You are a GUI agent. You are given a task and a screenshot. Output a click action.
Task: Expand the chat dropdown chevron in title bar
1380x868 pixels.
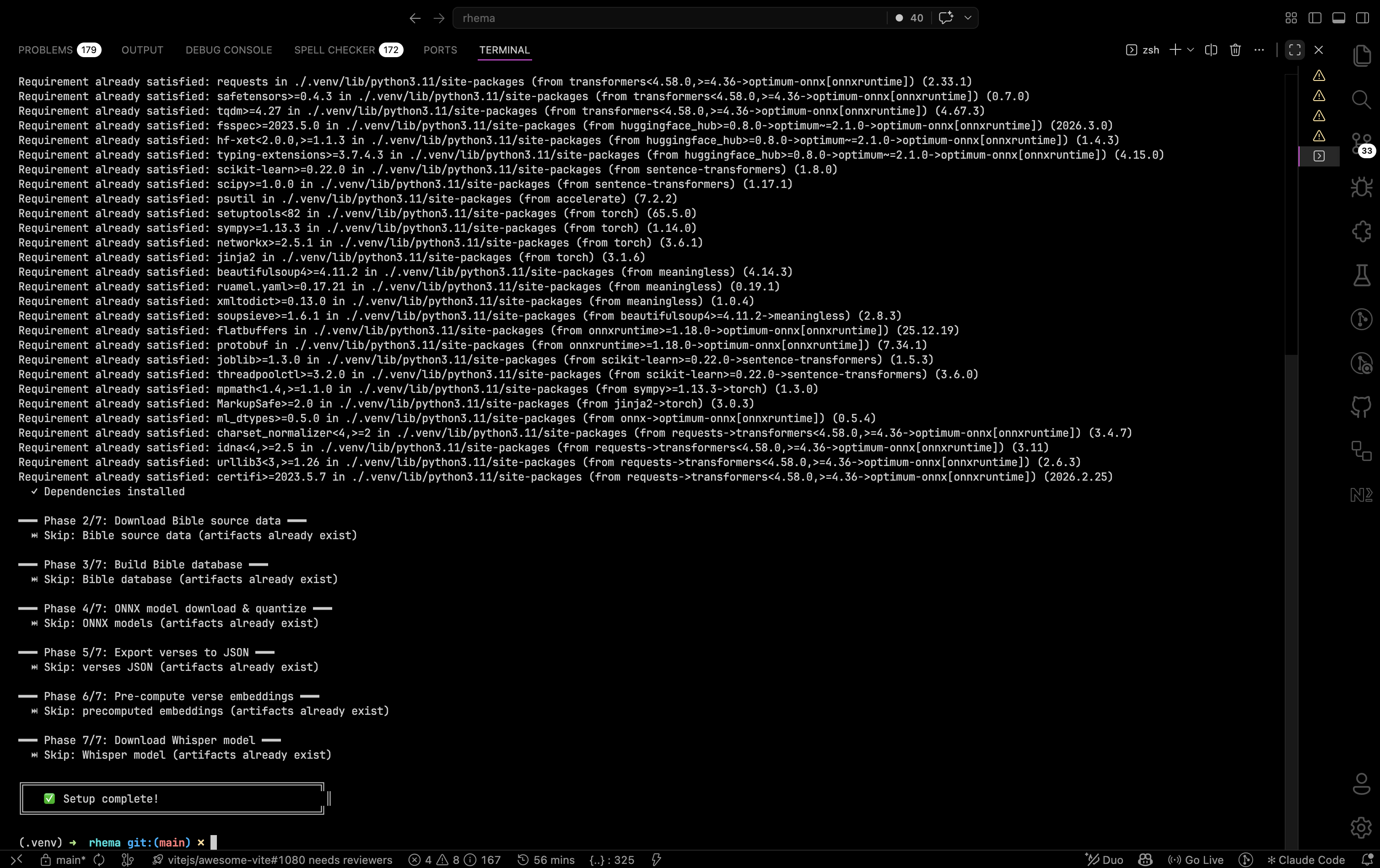coord(968,18)
